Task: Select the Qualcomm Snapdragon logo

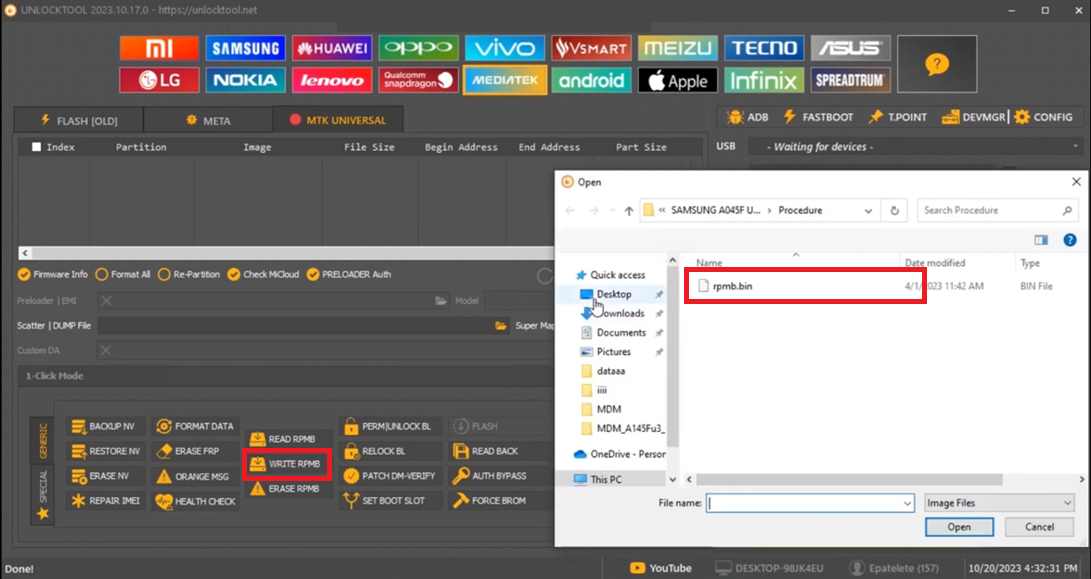Action: pos(418,80)
